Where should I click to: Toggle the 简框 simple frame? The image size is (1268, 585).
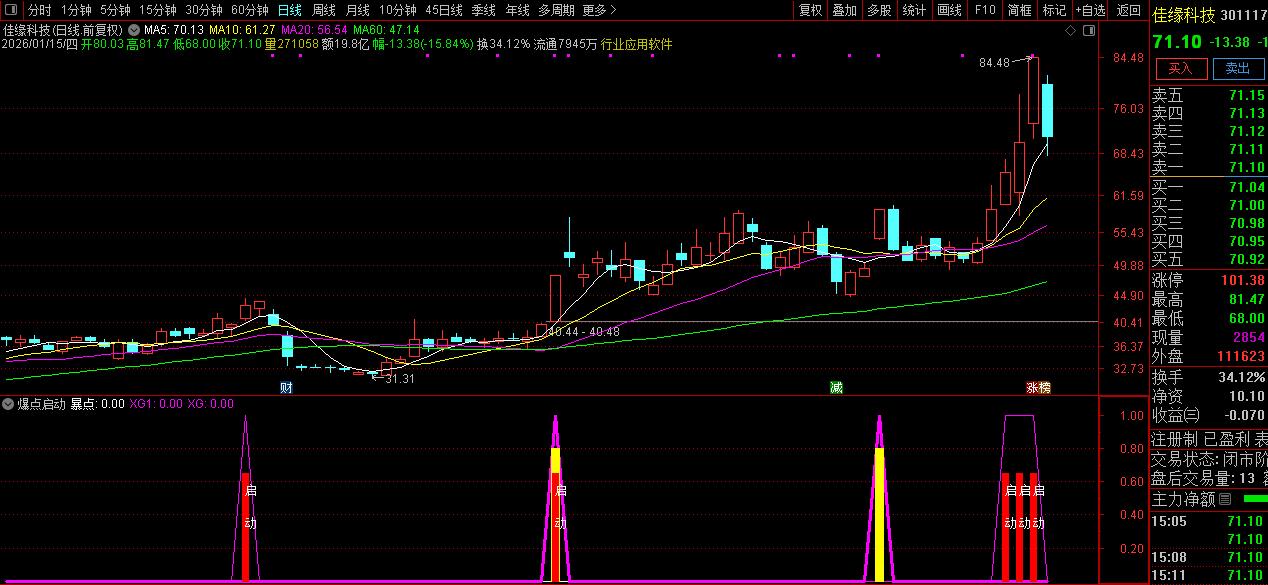tap(1020, 10)
